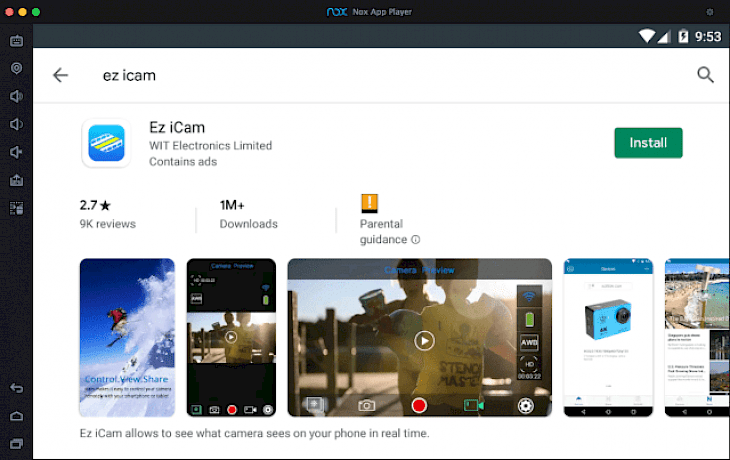Click 'Ez iCam allows to see' description

(254, 433)
